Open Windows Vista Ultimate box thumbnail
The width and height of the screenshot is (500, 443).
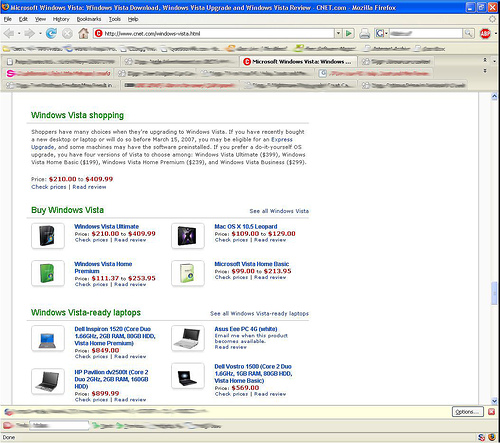(x=48, y=236)
